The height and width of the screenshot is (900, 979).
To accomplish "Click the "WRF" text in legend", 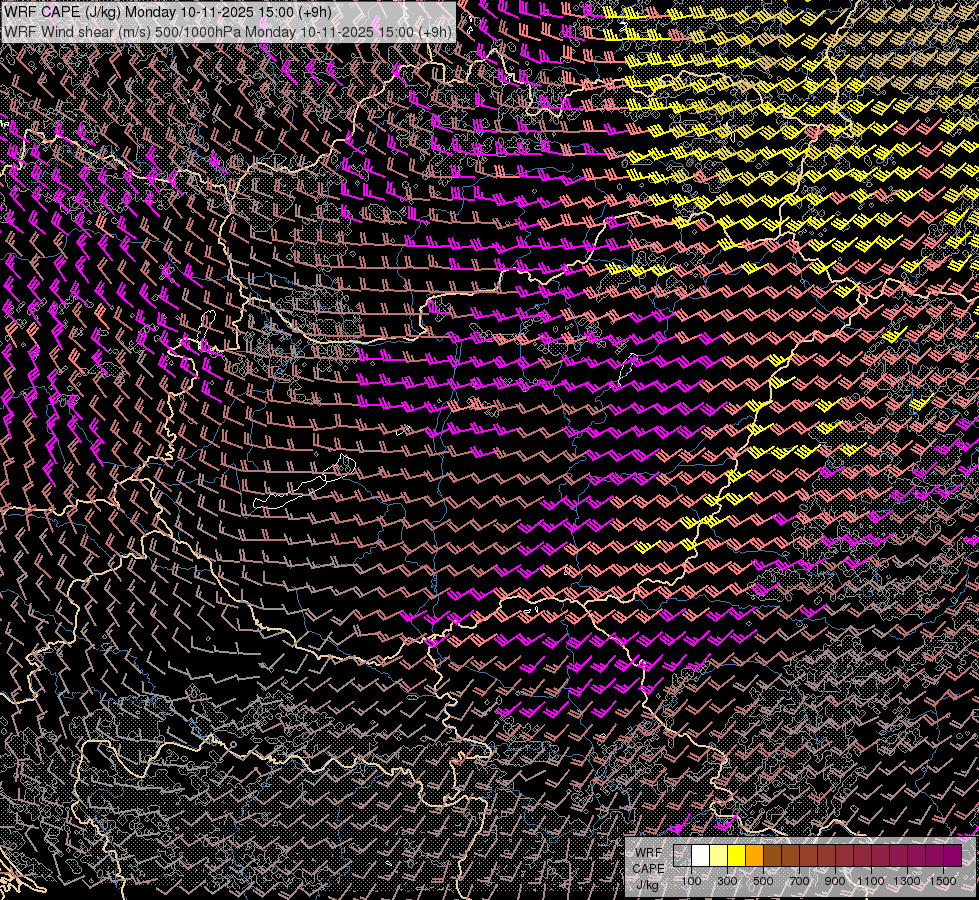I will (649, 853).
